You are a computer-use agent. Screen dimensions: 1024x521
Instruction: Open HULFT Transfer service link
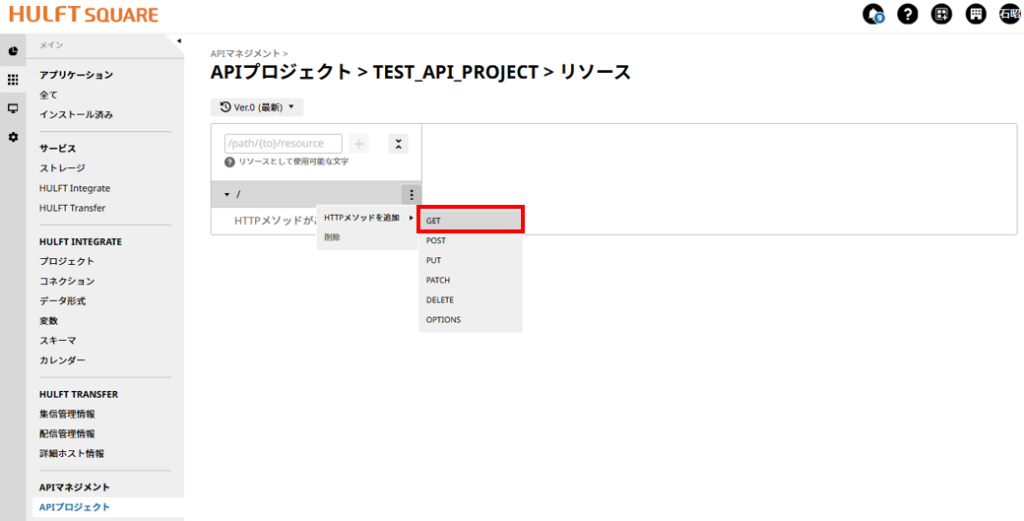(72, 208)
